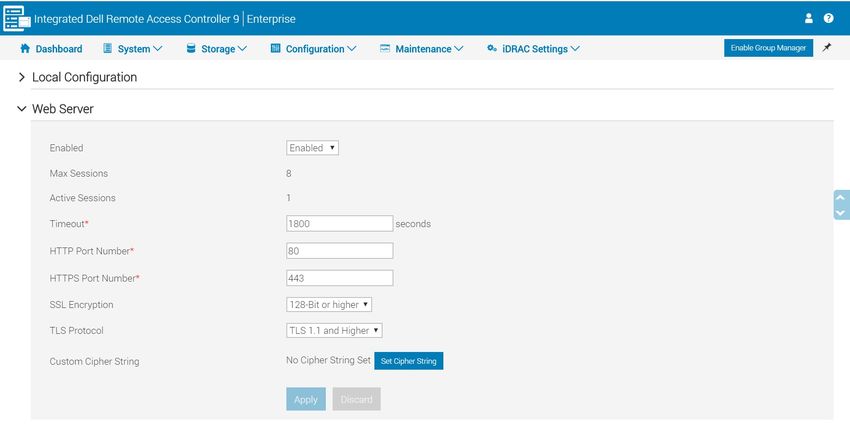Image resolution: width=850 pixels, height=436 pixels.
Task: Click the Discard button
Action: click(356, 399)
